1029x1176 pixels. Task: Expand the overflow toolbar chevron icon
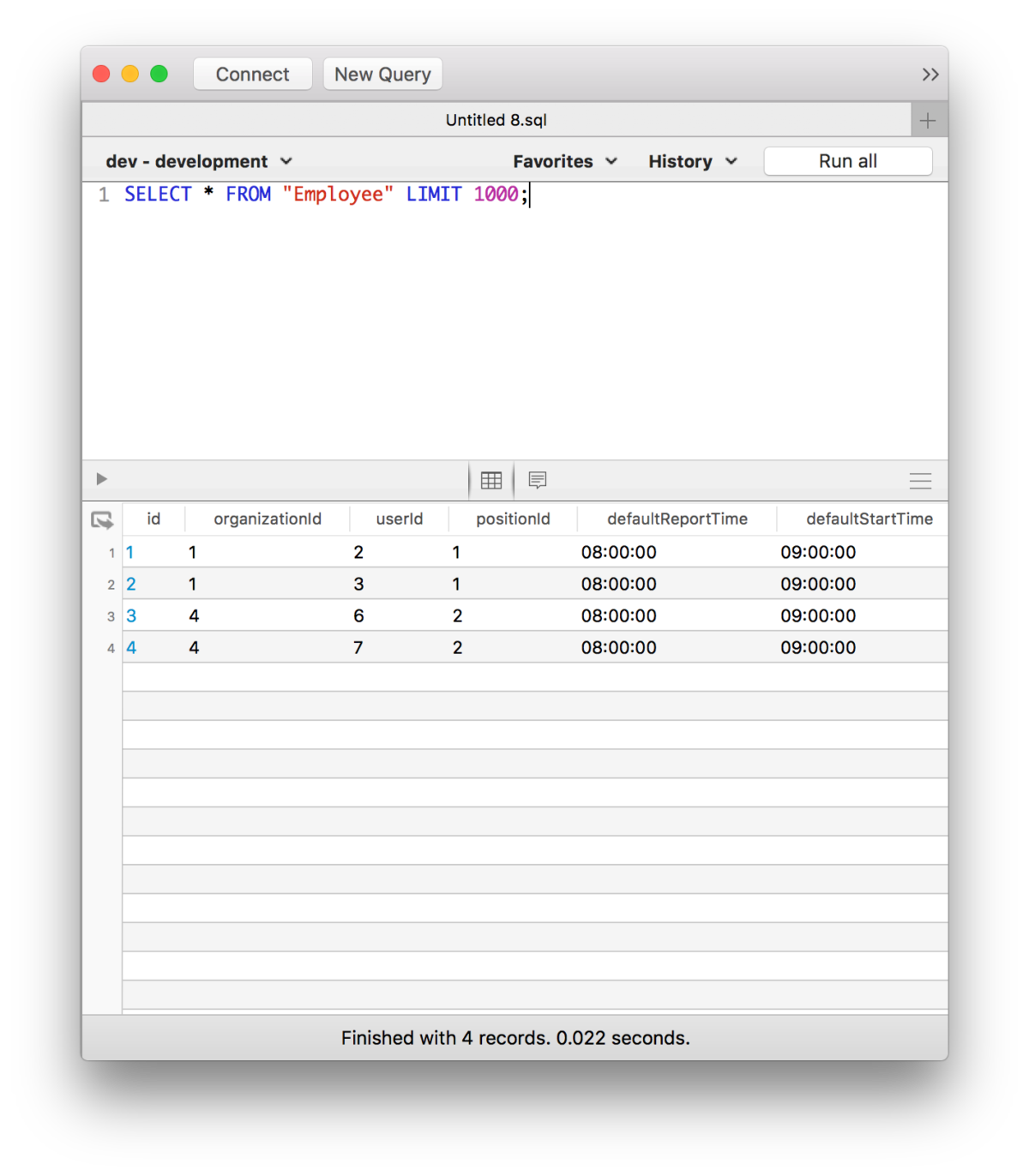930,74
